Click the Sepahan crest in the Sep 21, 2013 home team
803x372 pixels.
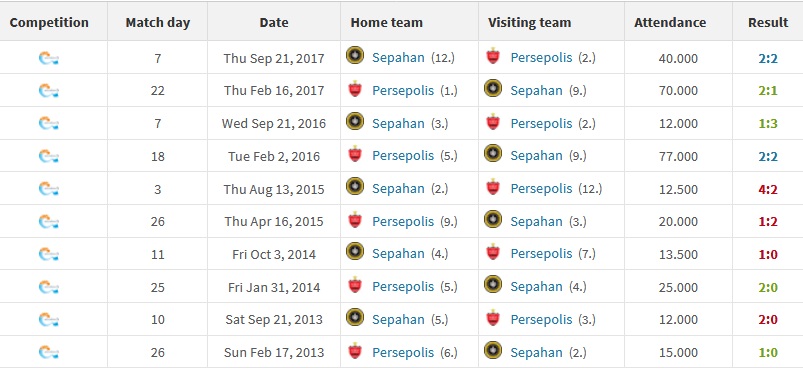(x=355, y=317)
